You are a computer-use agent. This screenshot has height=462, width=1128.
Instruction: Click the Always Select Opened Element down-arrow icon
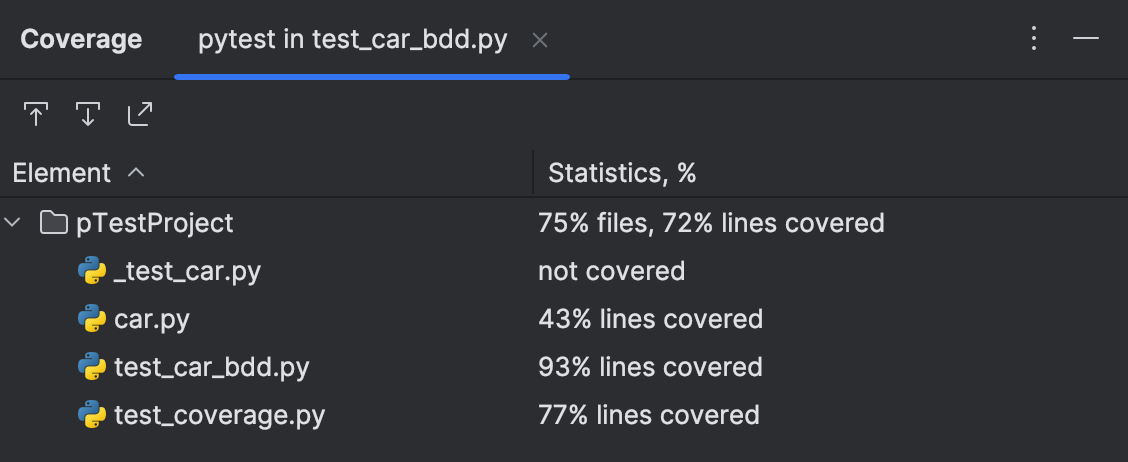(x=88, y=115)
